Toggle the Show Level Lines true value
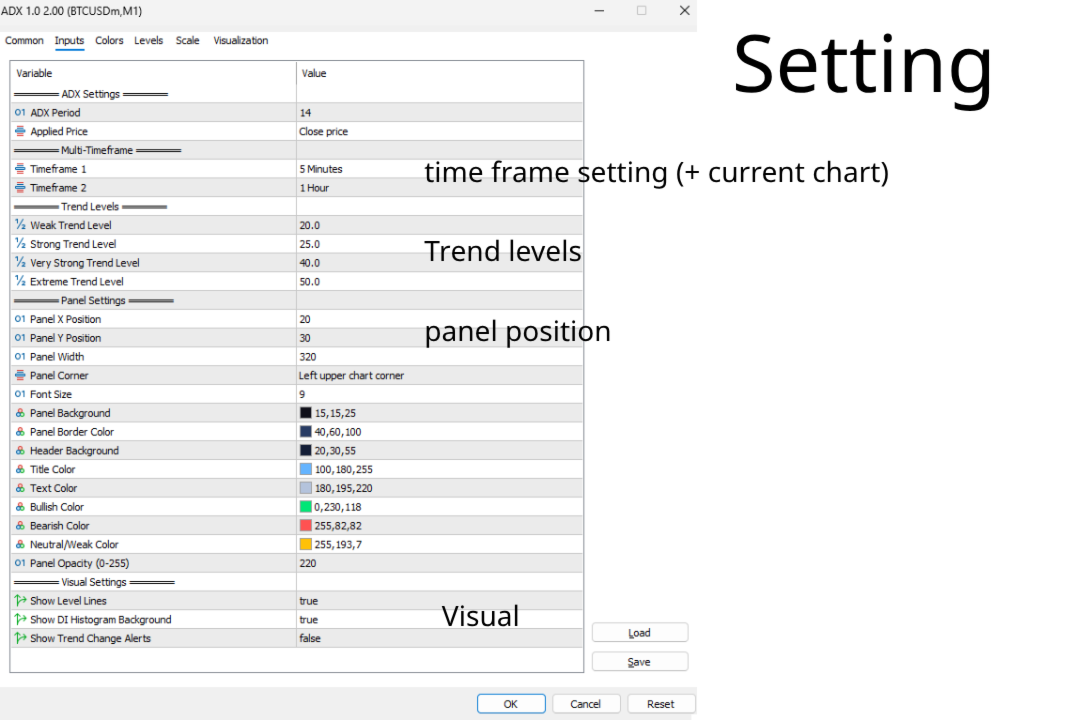The height and width of the screenshot is (720, 1080). pyautogui.click(x=309, y=601)
